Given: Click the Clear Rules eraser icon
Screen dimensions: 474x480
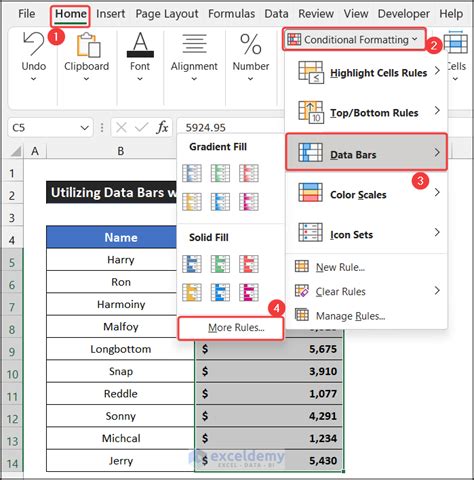Looking at the screenshot, I should (x=302, y=291).
